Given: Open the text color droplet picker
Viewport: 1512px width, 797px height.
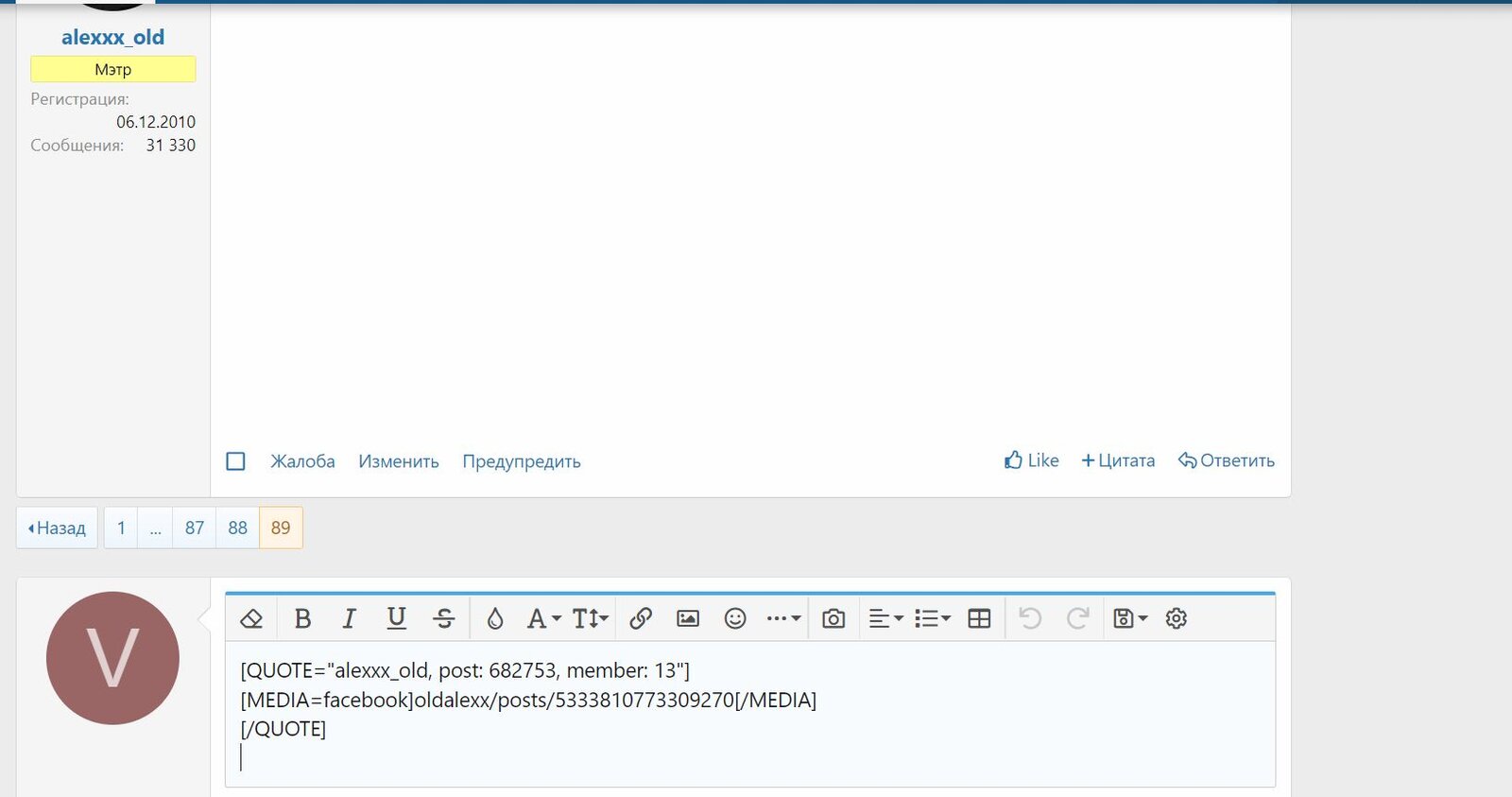Looking at the screenshot, I should [x=495, y=618].
